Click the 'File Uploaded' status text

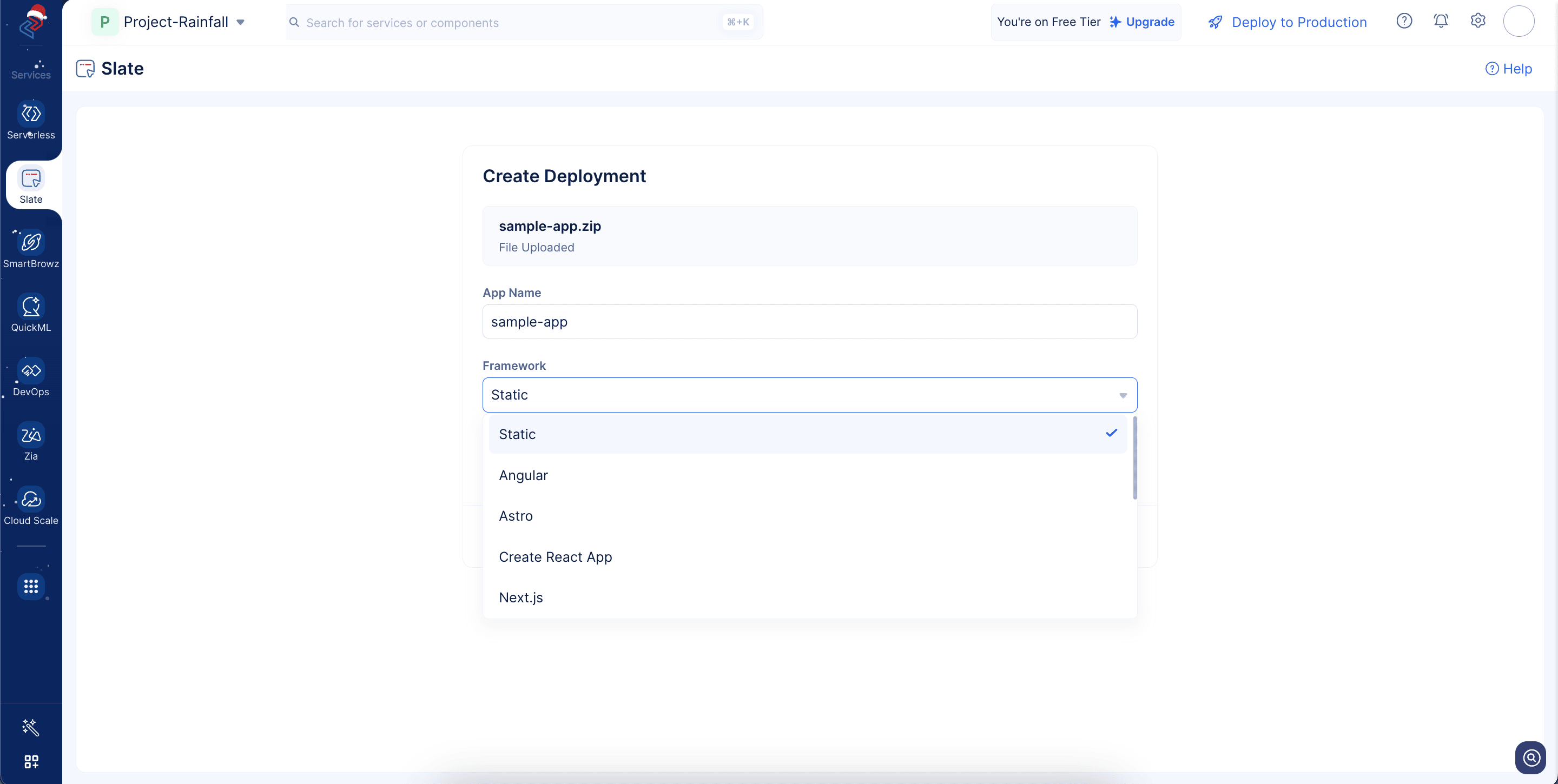(536, 247)
